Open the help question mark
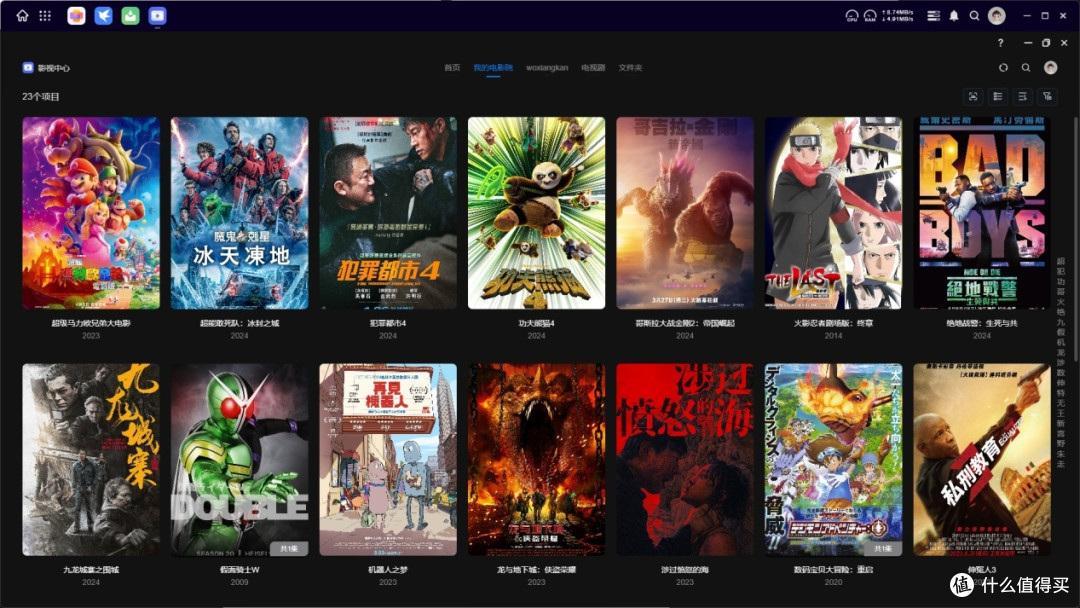The image size is (1080, 608). click(x=1000, y=43)
